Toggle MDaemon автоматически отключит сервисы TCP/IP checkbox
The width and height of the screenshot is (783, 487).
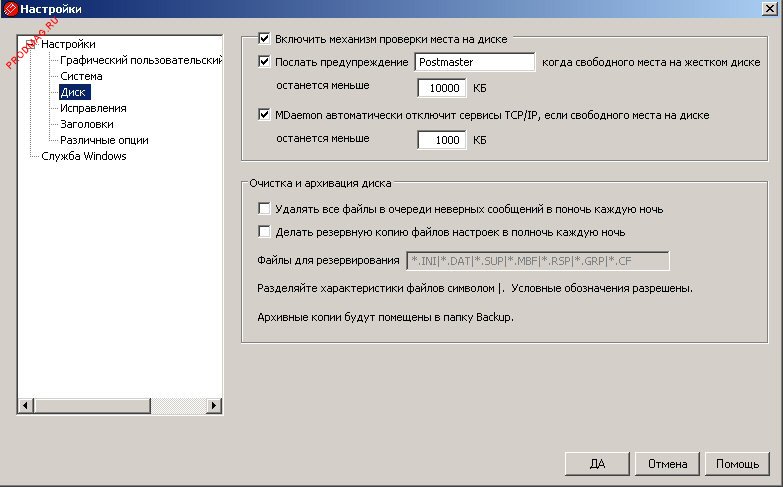[265, 115]
